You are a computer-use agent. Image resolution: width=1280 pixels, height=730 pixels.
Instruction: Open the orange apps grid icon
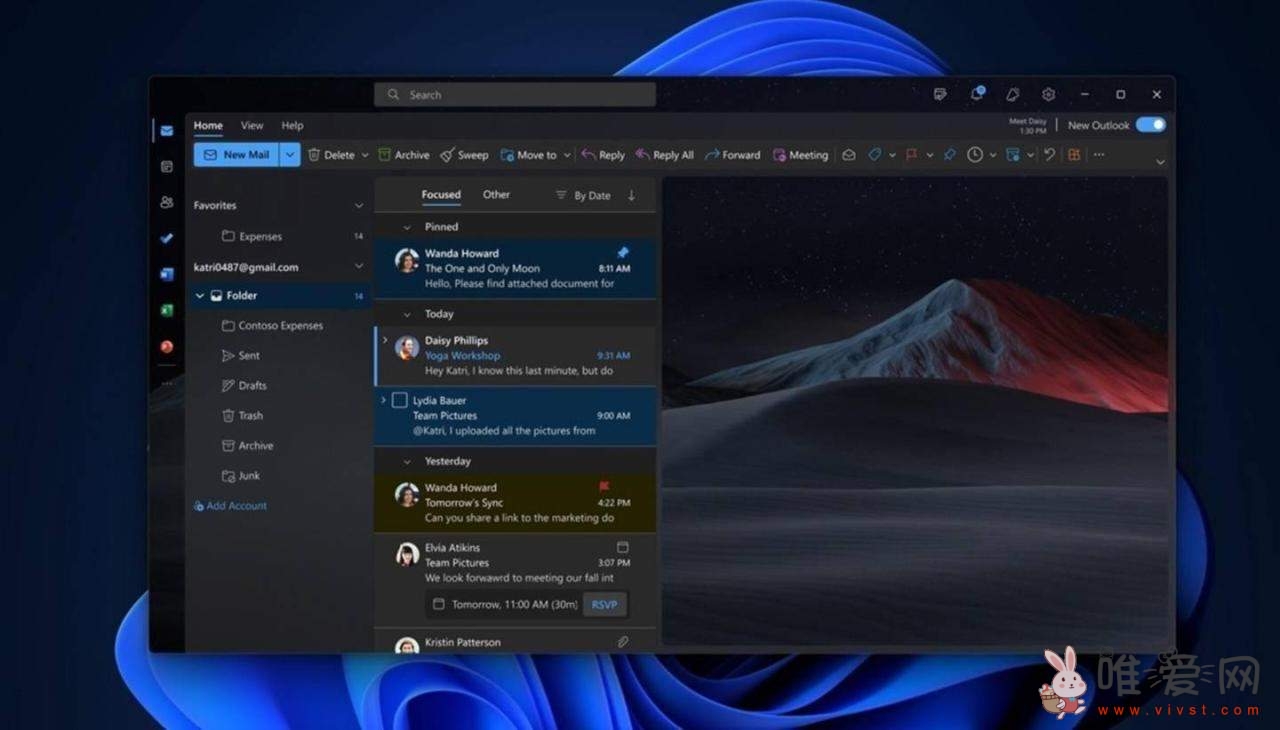tap(1074, 155)
